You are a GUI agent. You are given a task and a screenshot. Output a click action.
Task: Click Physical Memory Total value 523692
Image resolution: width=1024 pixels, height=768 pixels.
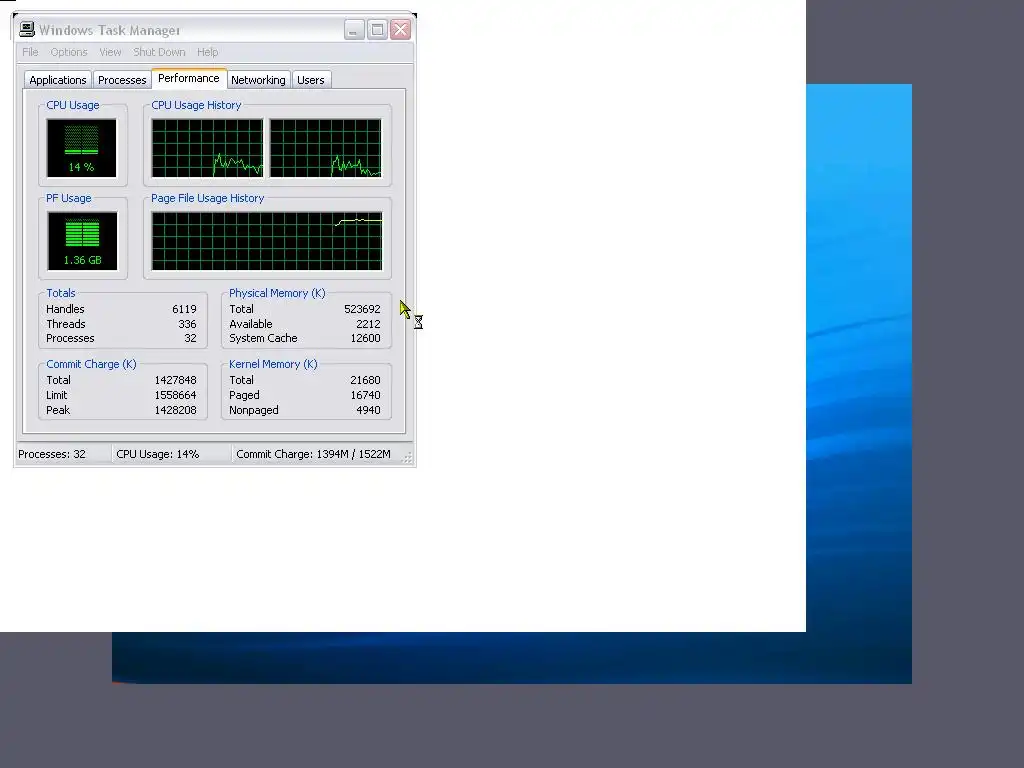(362, 309)
